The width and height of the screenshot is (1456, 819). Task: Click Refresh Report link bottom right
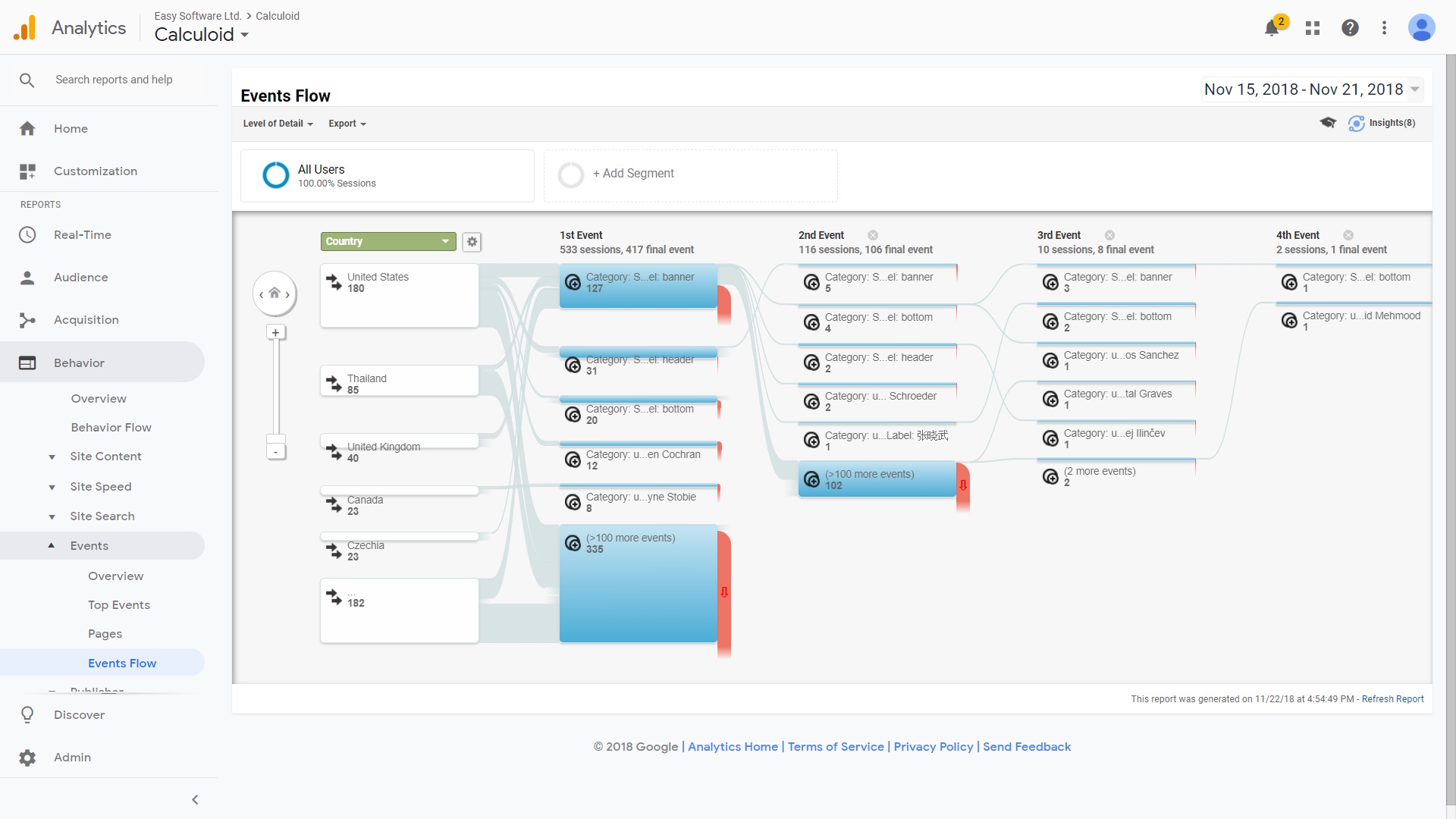[1393, 699]
